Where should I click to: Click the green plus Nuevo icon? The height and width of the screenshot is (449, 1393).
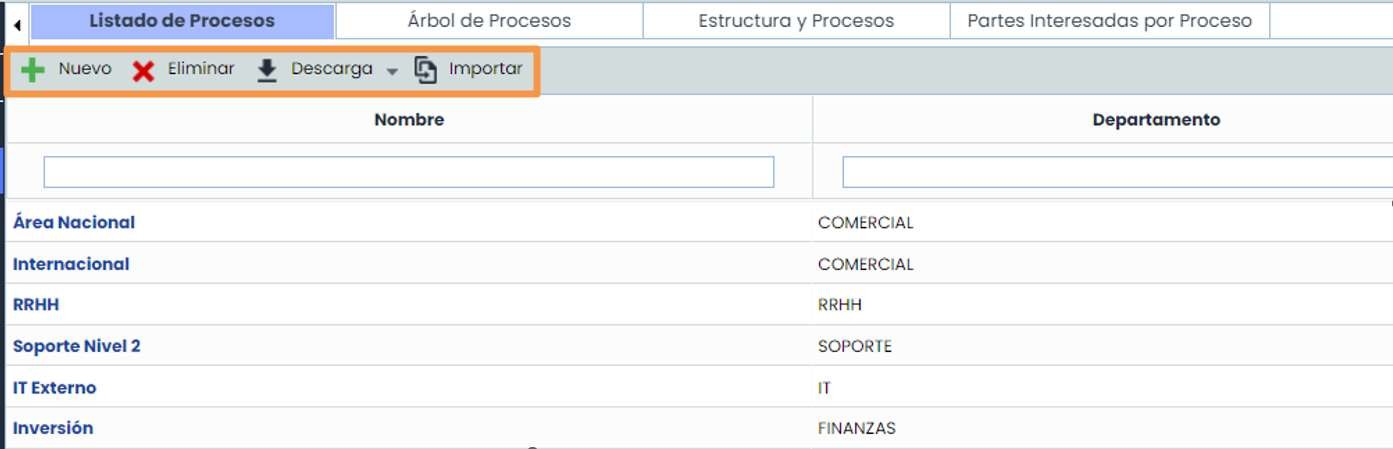coord(33,71)
